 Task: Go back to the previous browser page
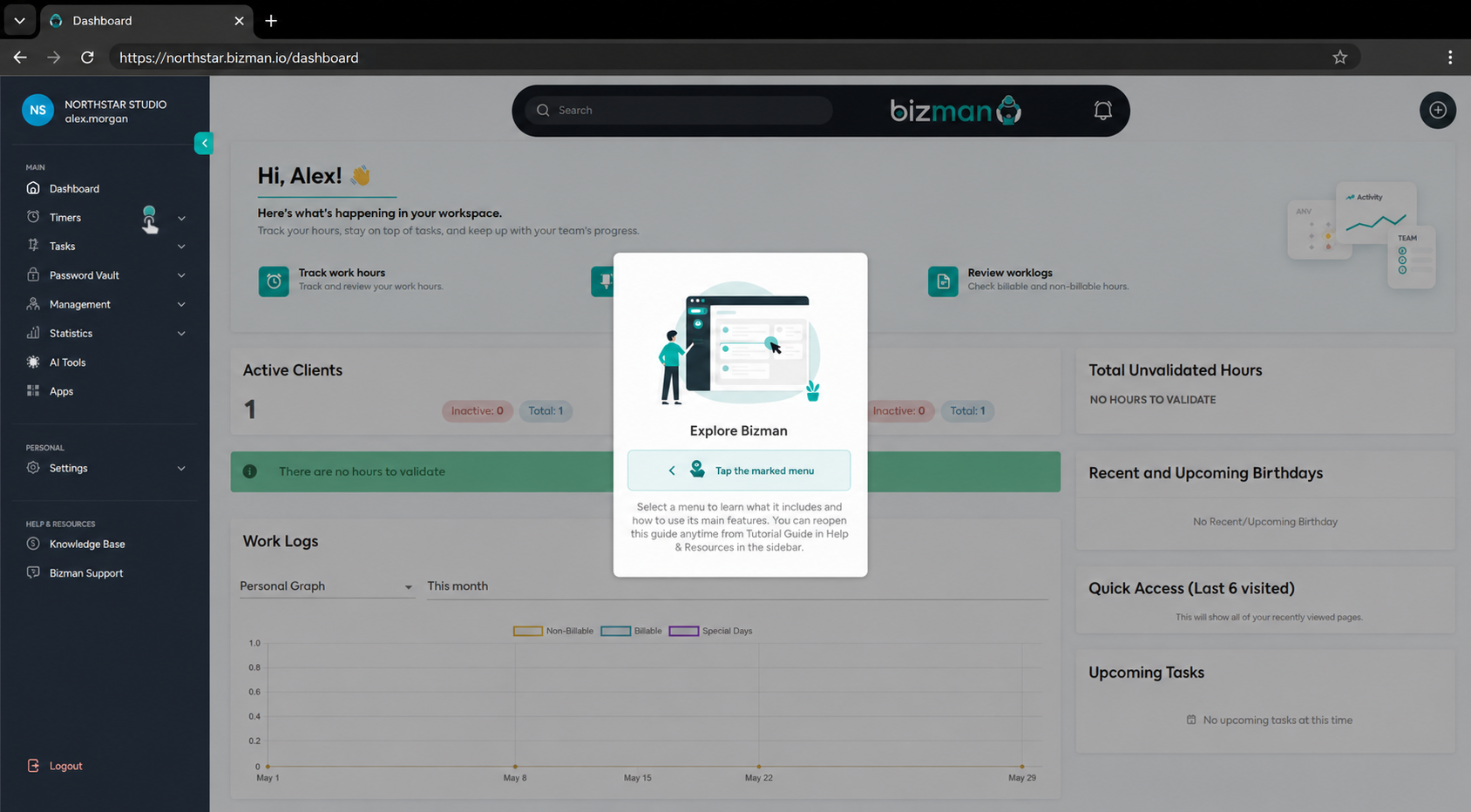coord(20,58)
